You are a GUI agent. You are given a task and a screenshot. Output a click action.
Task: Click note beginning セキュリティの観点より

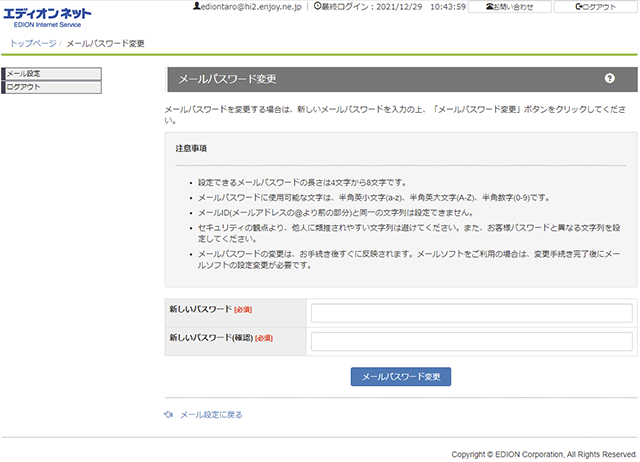pyautogui.click(x=409, y=233)
